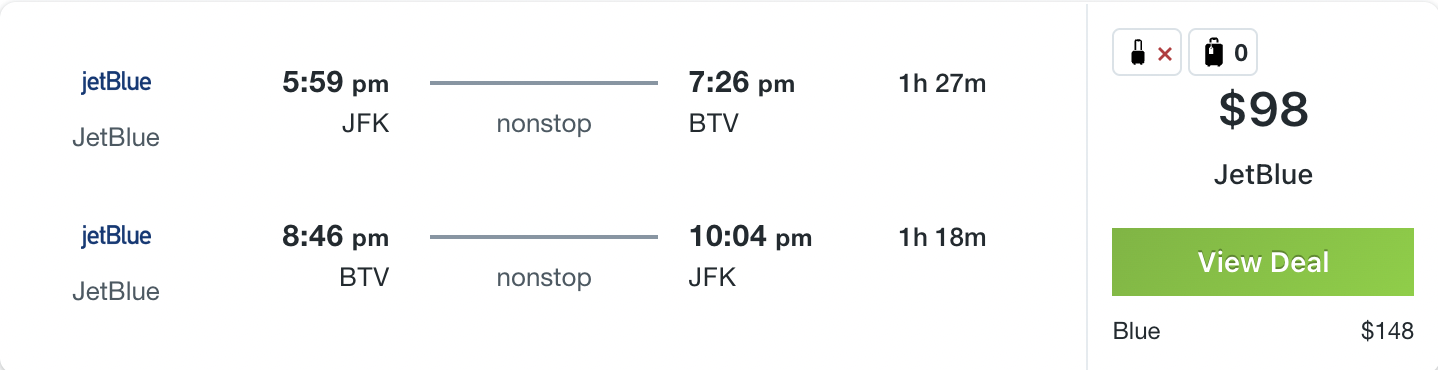Screen dimensions: 1438x370
Task: Click the return flight nonstop label
Action: click(544, 277)
